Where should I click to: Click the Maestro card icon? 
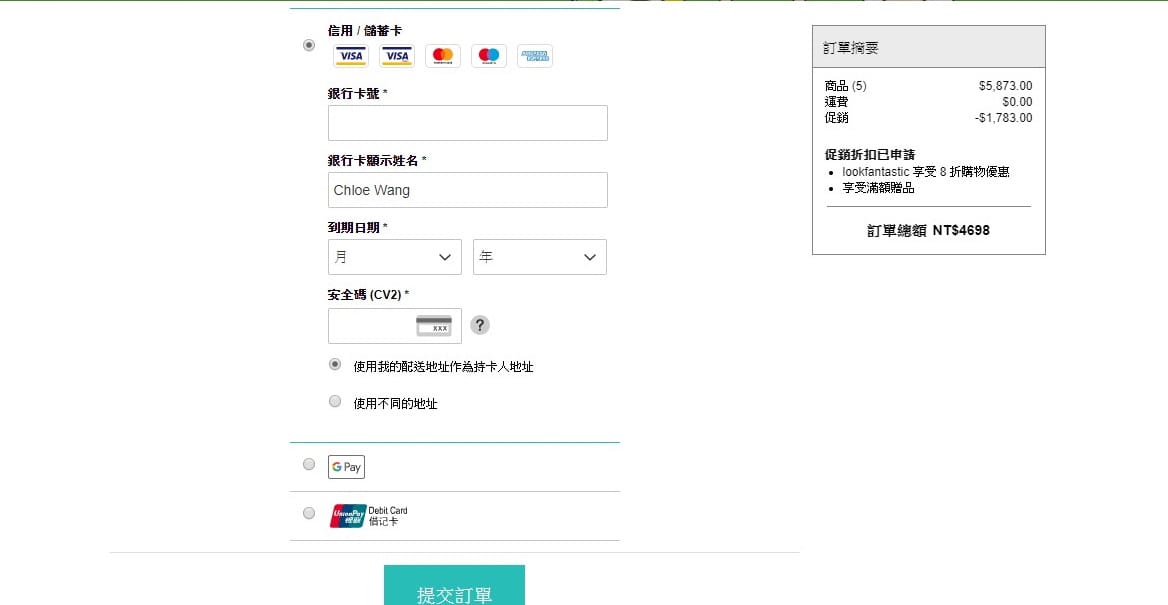[488, 56]
